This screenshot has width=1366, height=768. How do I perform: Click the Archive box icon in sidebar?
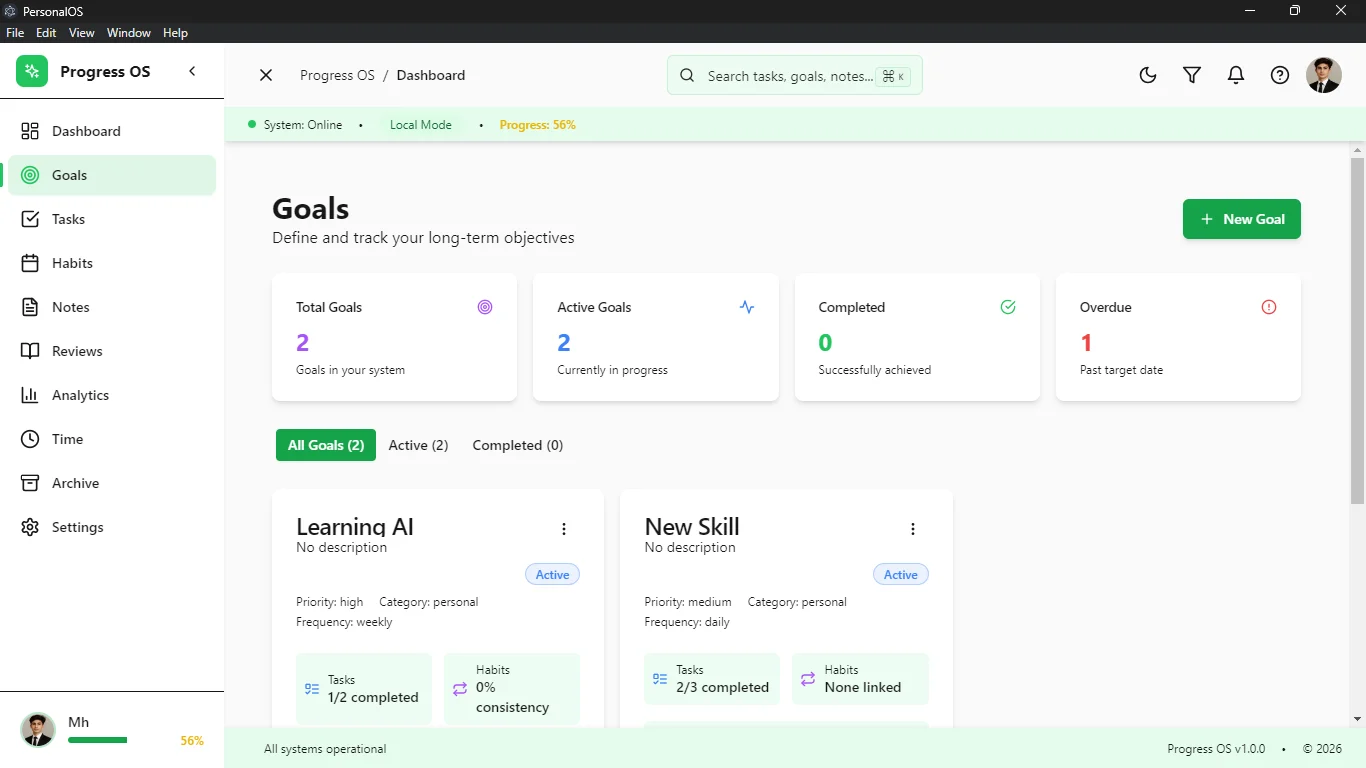click(x=31, y=483)
